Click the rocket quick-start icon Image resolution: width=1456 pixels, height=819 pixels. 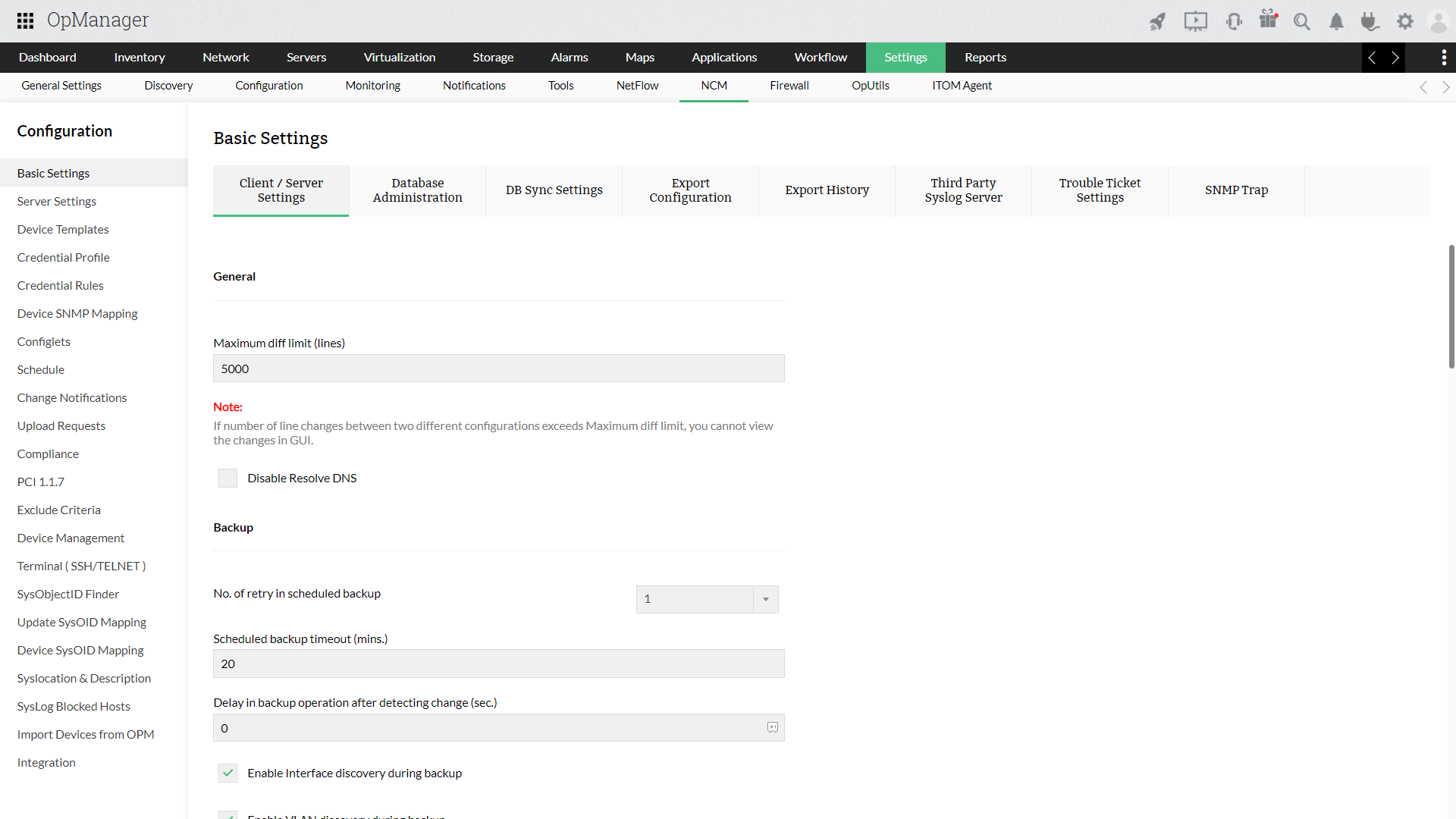point(1157,21)
